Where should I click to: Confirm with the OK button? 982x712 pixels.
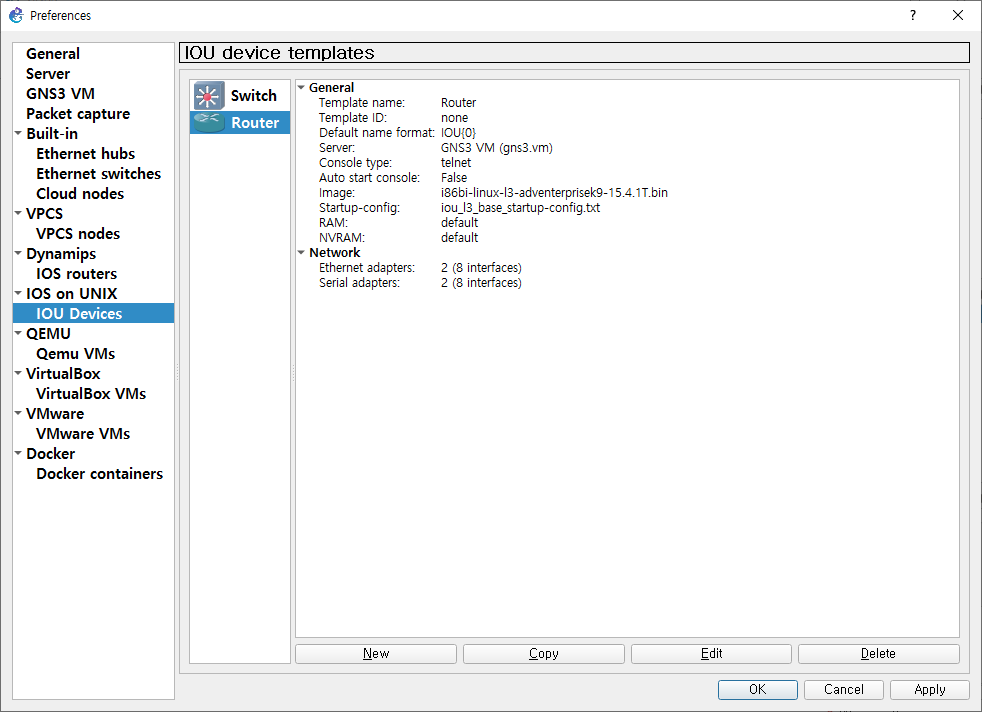758,689
